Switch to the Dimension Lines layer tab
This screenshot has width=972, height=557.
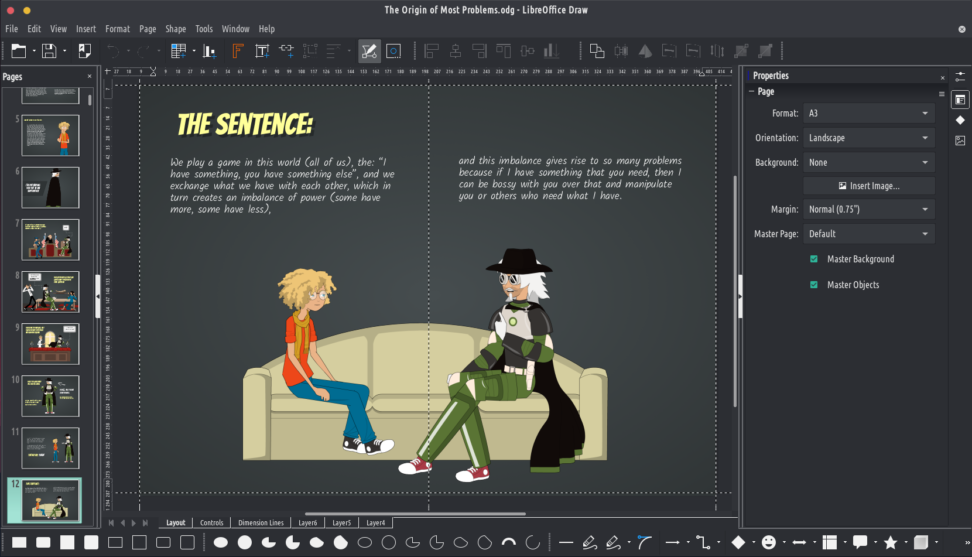(260, 523)
